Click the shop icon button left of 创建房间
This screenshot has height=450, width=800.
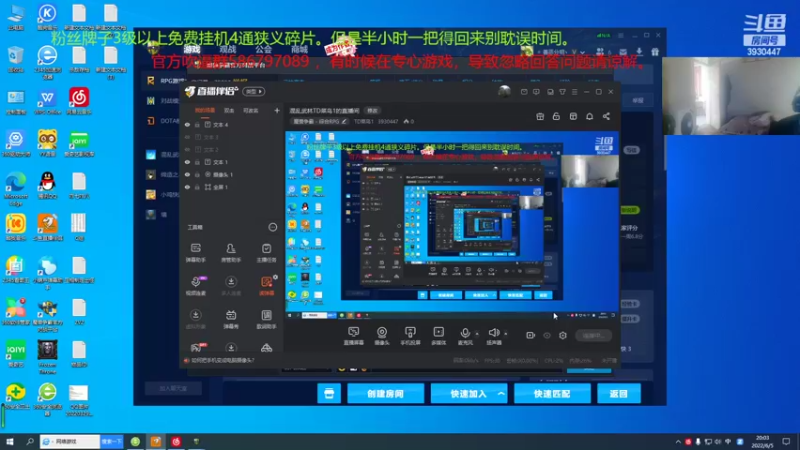click(329, 394)
